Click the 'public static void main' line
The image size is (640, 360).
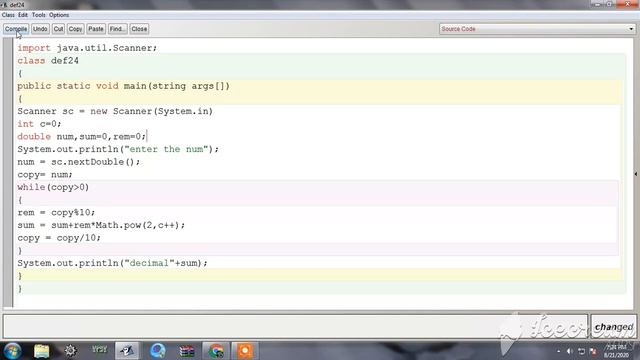coord(123,86)
